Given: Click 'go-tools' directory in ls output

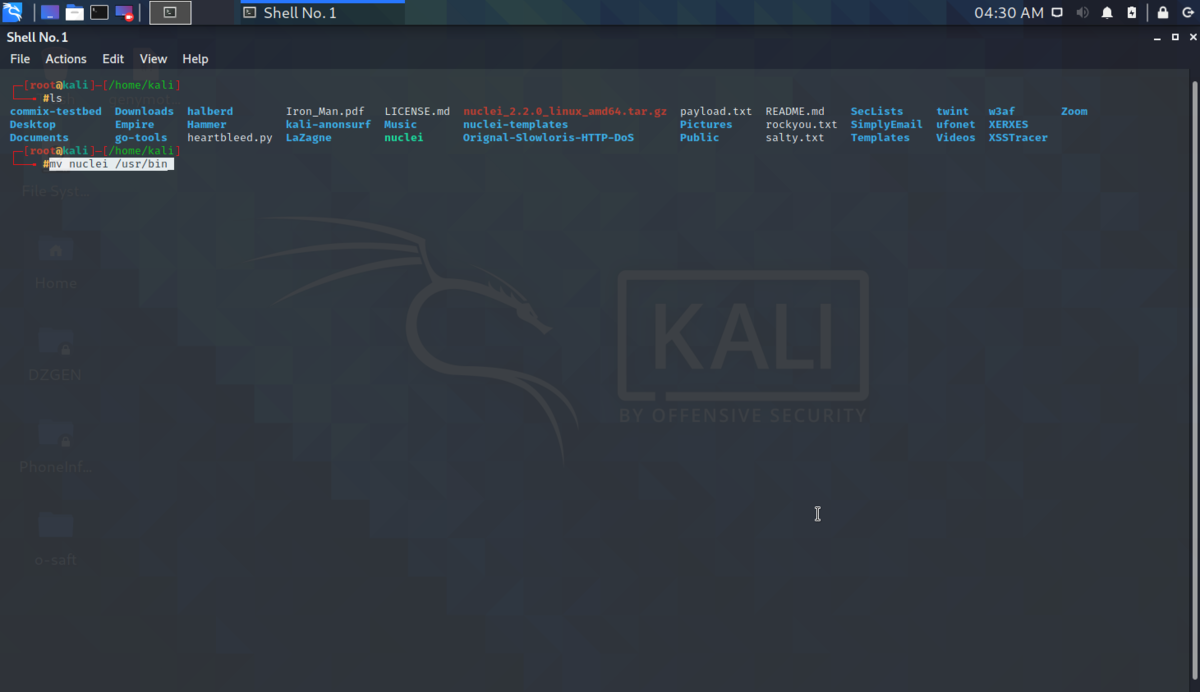Looking at the screenshot, I should (141, 137).
